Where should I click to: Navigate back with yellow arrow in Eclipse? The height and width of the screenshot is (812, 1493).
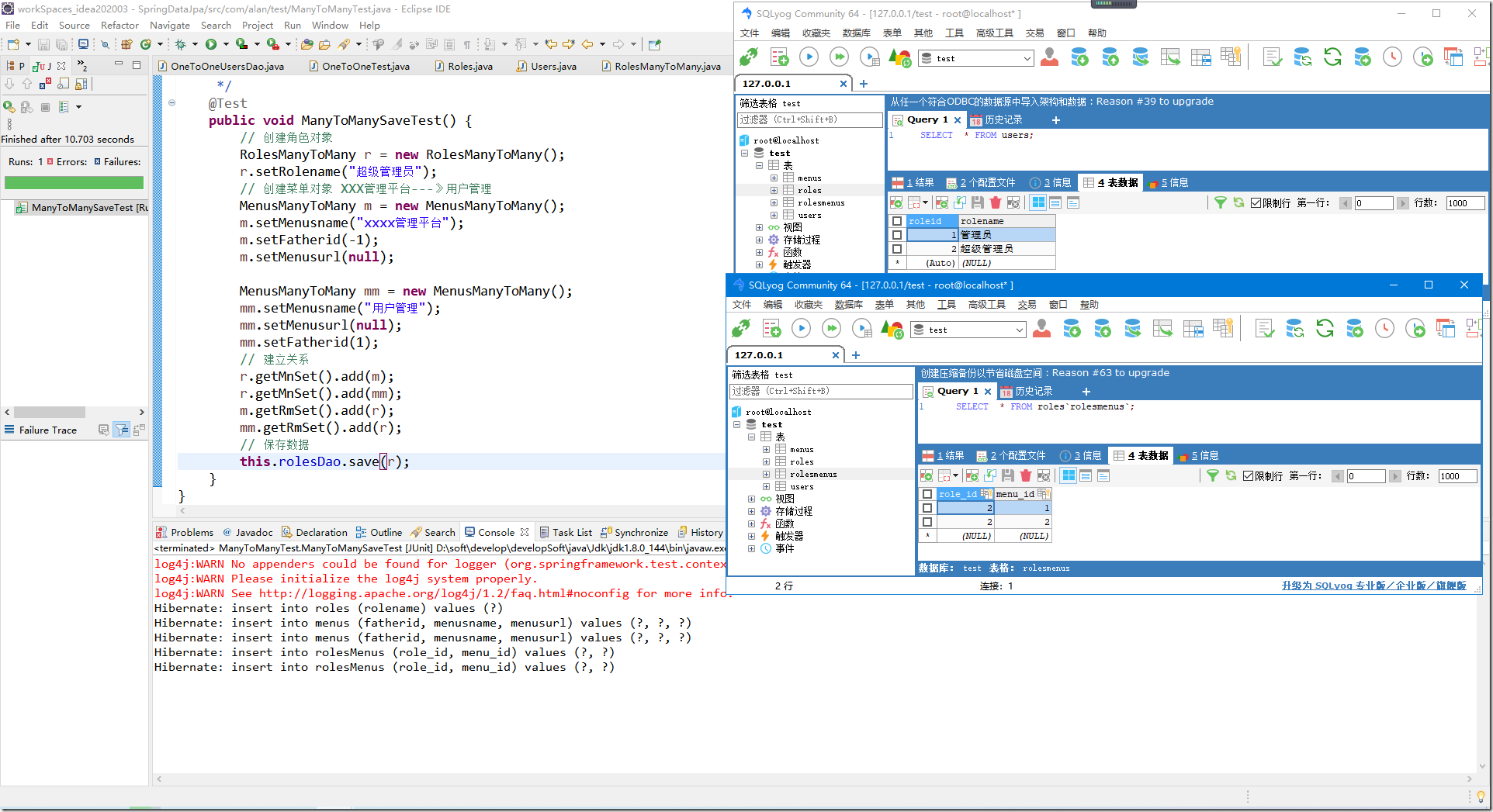coord(587,44)
